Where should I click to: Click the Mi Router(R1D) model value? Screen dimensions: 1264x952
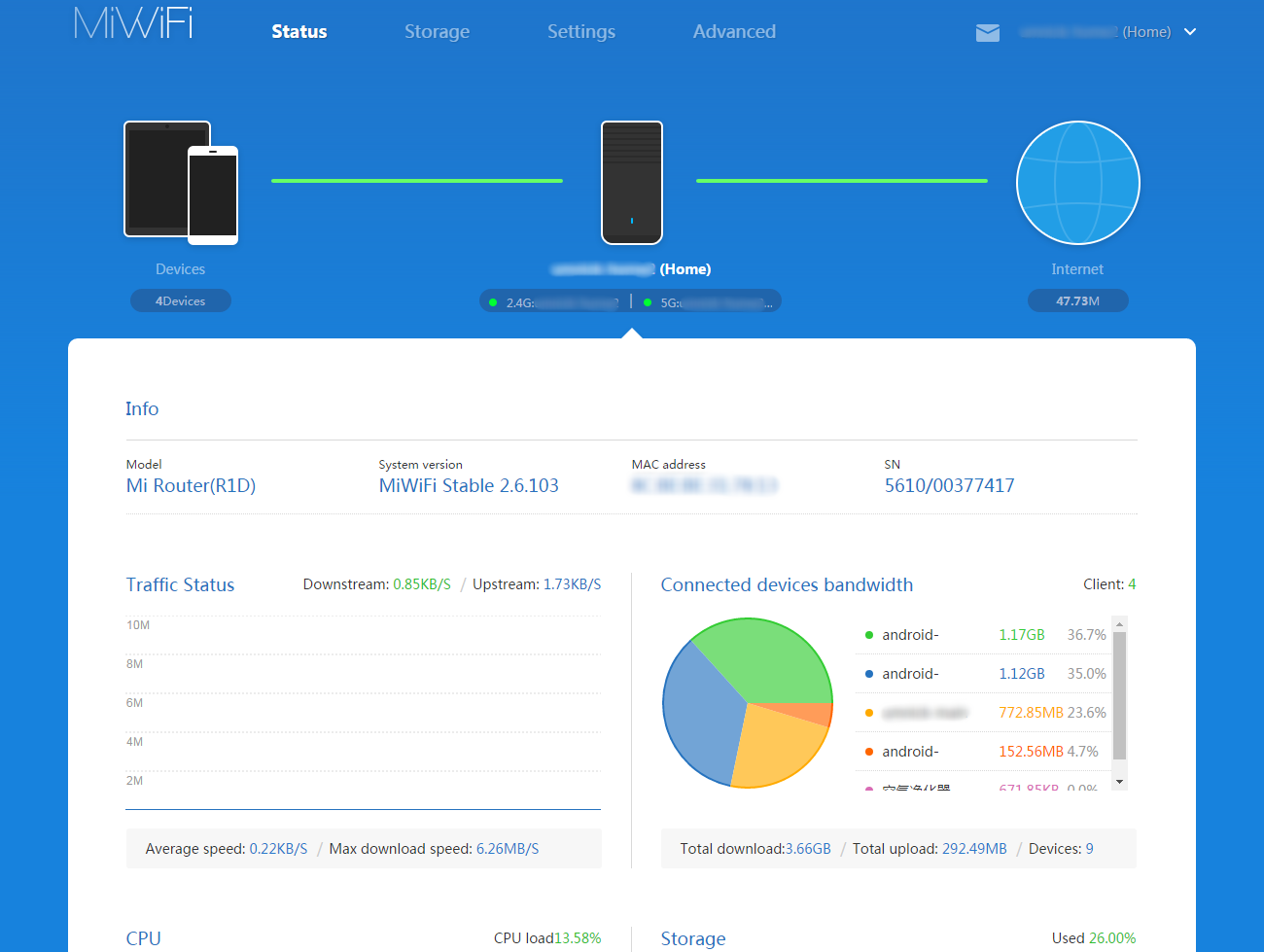[191, 485]
